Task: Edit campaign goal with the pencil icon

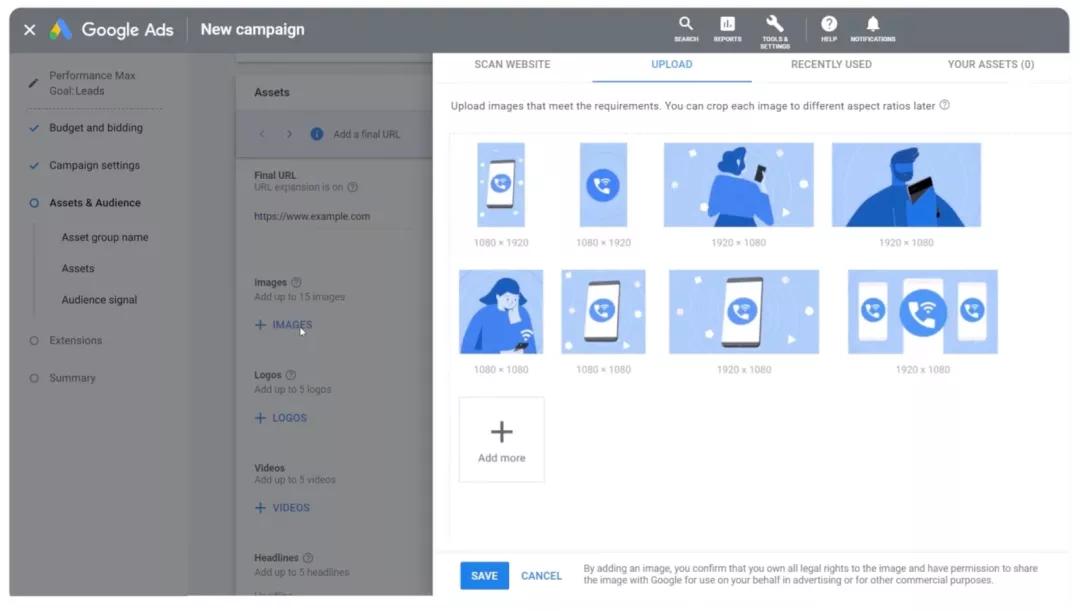Action: pyautogui.click(x=33, y=83)
